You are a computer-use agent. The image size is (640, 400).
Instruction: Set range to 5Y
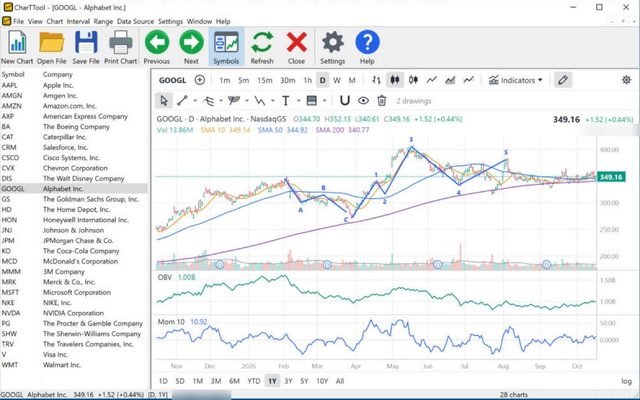(304, 381)
